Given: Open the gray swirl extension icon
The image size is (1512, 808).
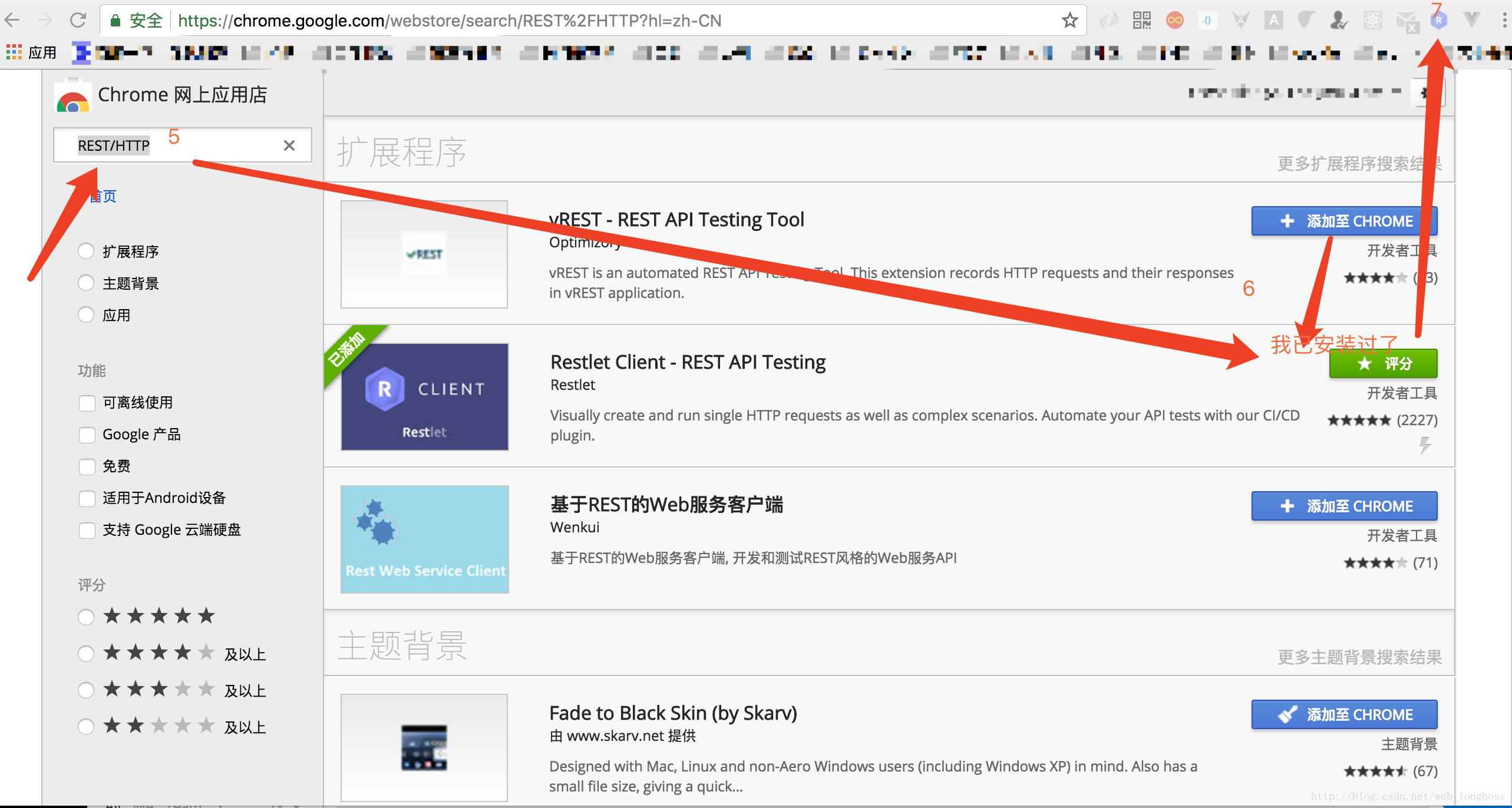Looking at the screenshot, I should [1108, 21].
